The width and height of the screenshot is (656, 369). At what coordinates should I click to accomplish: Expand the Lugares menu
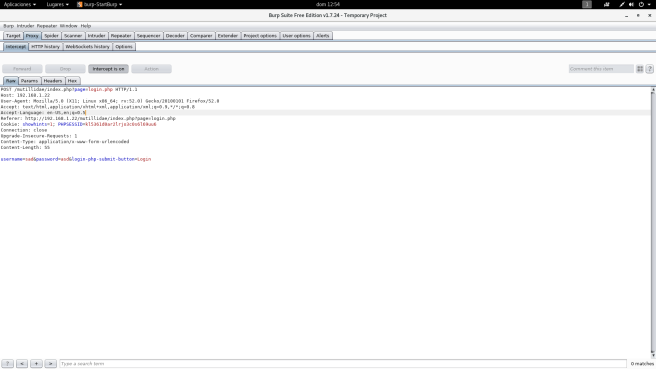tap(57, 4)
